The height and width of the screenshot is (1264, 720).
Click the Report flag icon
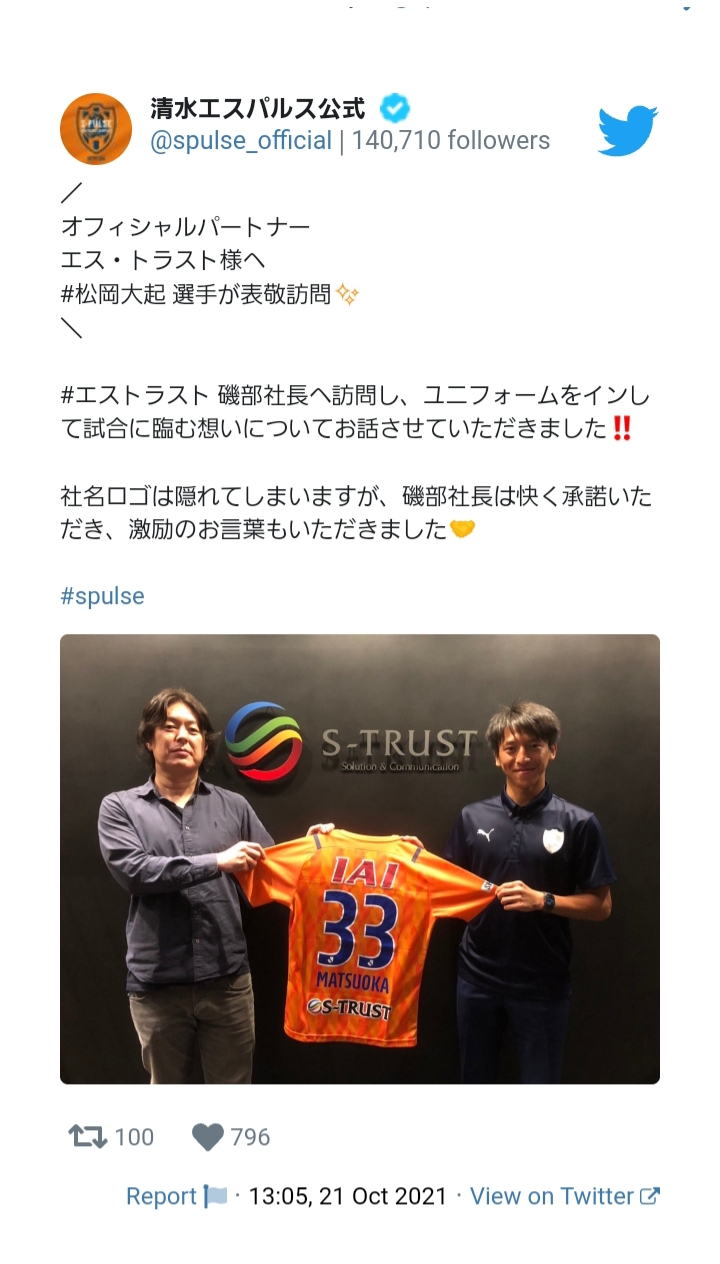click(216, 1196)
